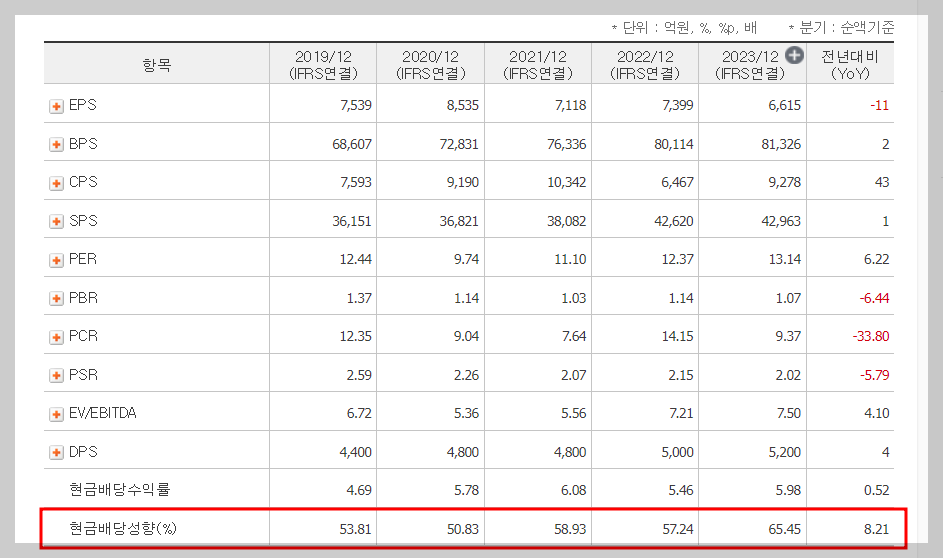Viewport: 943px width, 558px height.
Task: Click SPS value 36,151
Action: (352, 221)
